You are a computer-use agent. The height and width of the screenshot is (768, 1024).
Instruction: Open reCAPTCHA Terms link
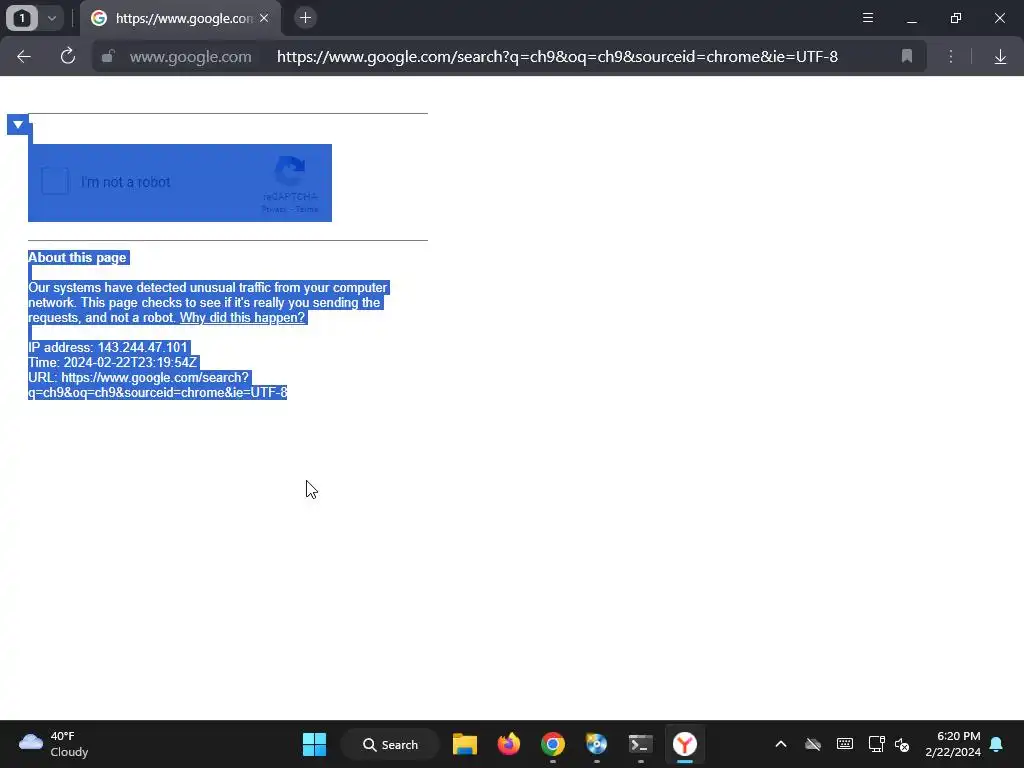(307, 210)
